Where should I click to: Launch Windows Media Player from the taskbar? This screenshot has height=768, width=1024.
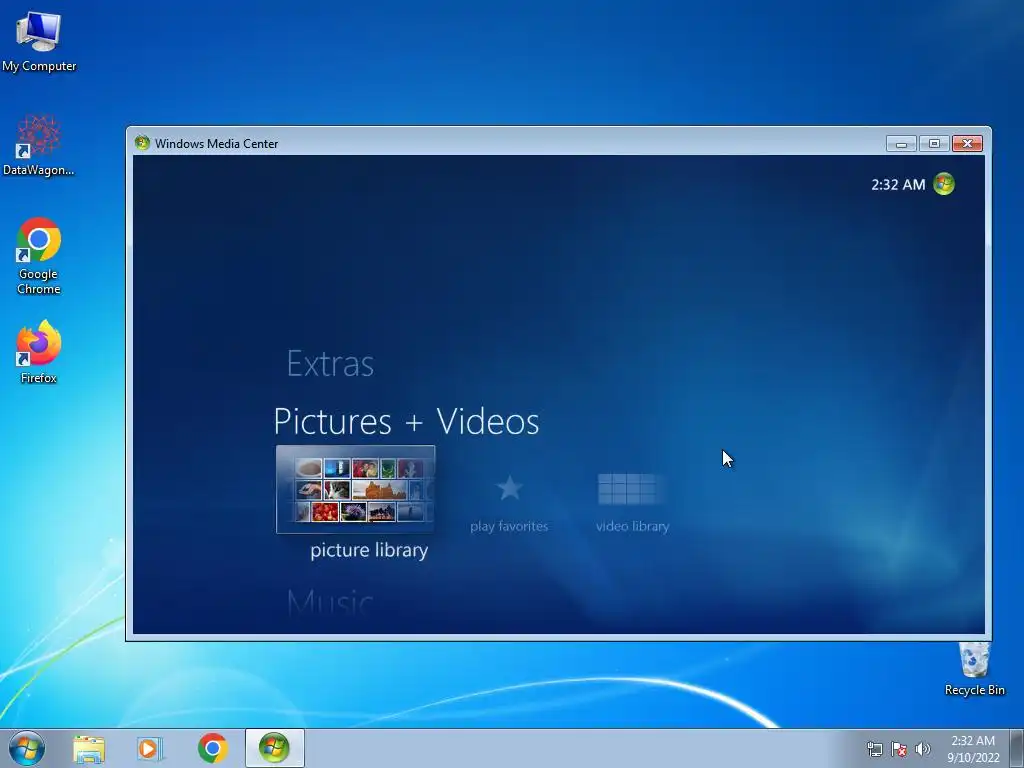coord(150,749)
